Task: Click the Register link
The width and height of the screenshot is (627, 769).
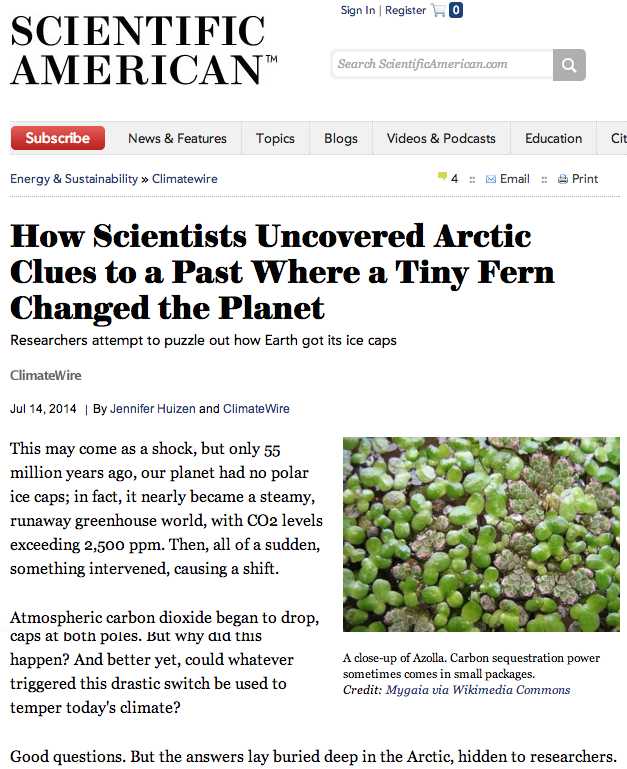Action: tap(405, 10)
